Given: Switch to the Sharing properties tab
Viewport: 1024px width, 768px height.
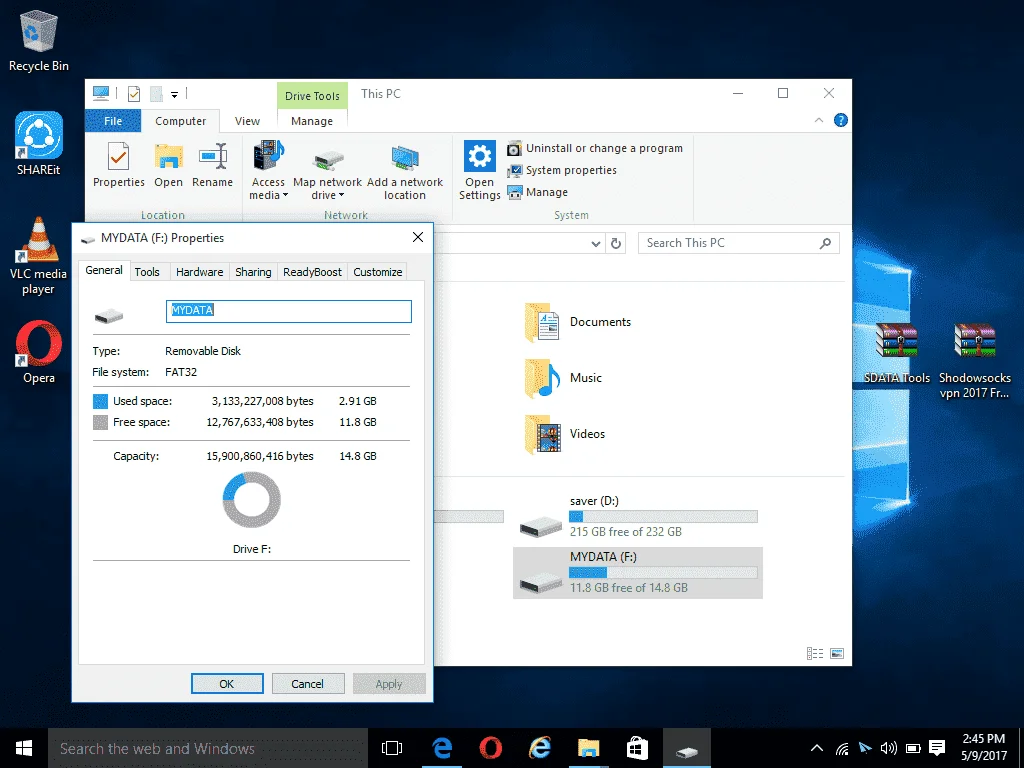Looking at the screenshot, I should click(253, 272).
